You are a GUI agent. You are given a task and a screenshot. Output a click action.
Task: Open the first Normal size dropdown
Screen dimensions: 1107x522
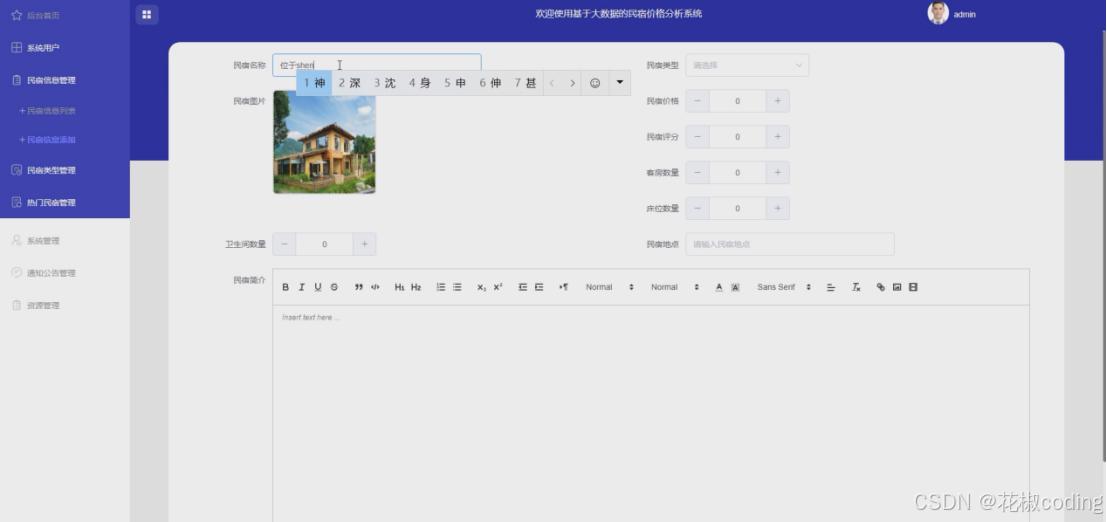(610, 287)
